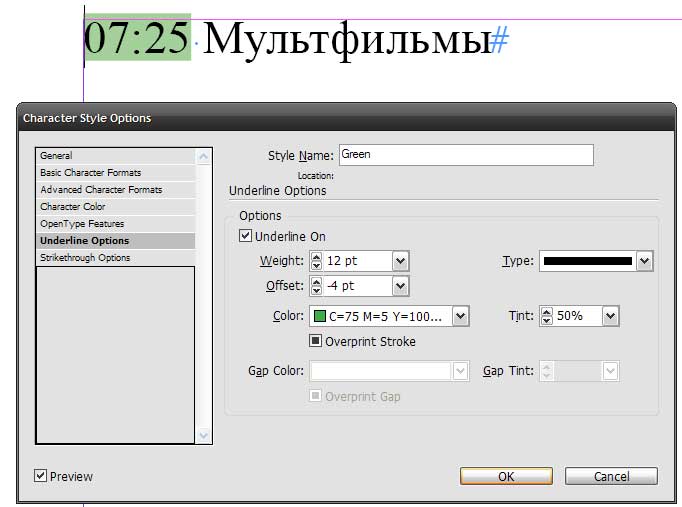Open the Offset dropdown
This screenshot has width=682, height=507.
pyautogui.click(x=400, y=286)
